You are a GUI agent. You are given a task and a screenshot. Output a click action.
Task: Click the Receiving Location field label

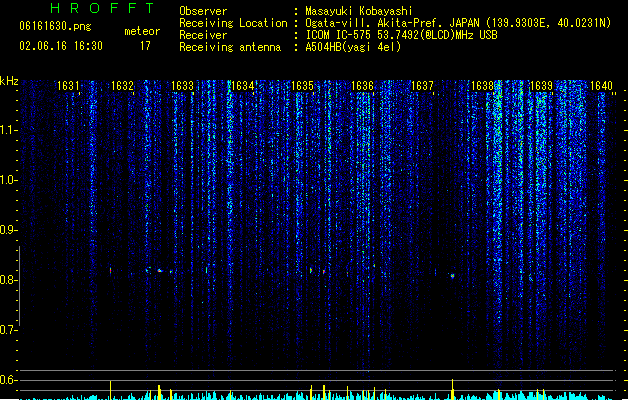pyautogui.click(x=233, y=23)
